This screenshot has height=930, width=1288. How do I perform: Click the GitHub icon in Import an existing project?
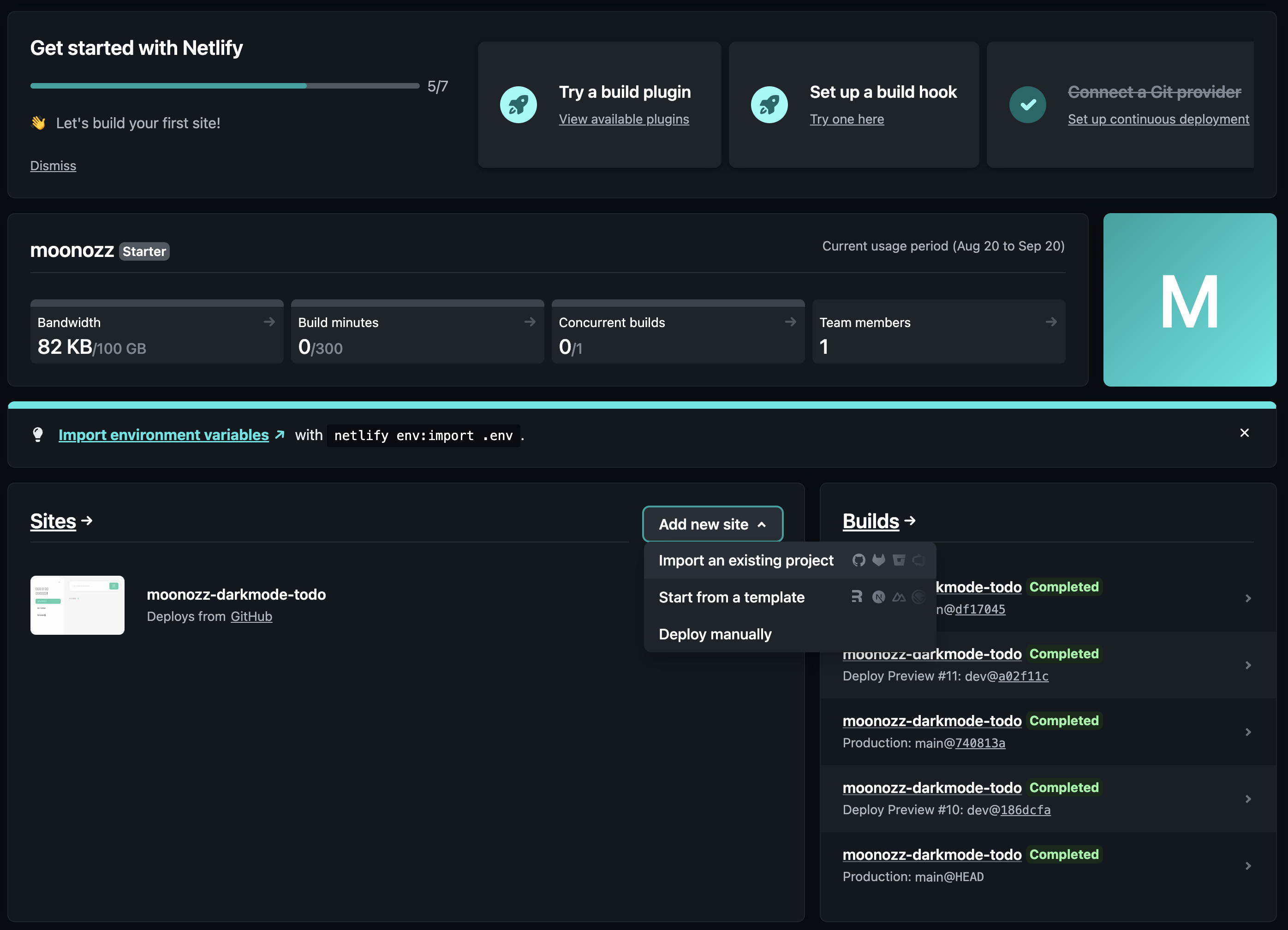click(859, 560)
